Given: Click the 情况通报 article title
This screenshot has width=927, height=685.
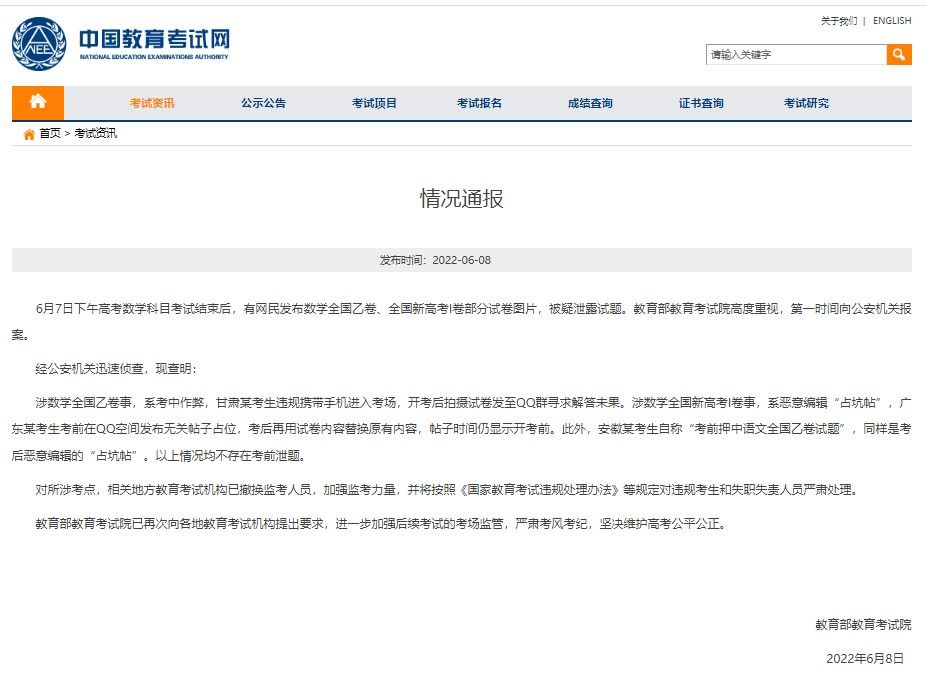Looking at the screenshot, I should [461, 198].
